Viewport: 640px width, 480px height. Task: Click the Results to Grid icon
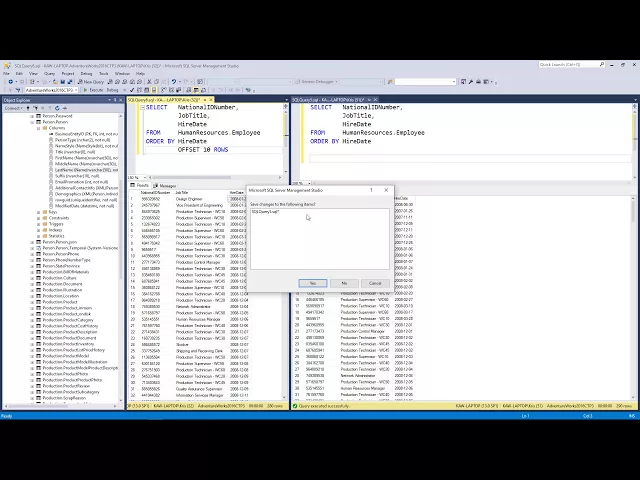click(x=196, y=90)
